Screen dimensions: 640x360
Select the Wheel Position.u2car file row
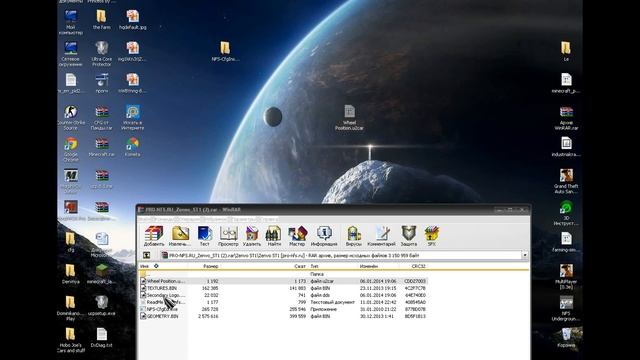284,281
